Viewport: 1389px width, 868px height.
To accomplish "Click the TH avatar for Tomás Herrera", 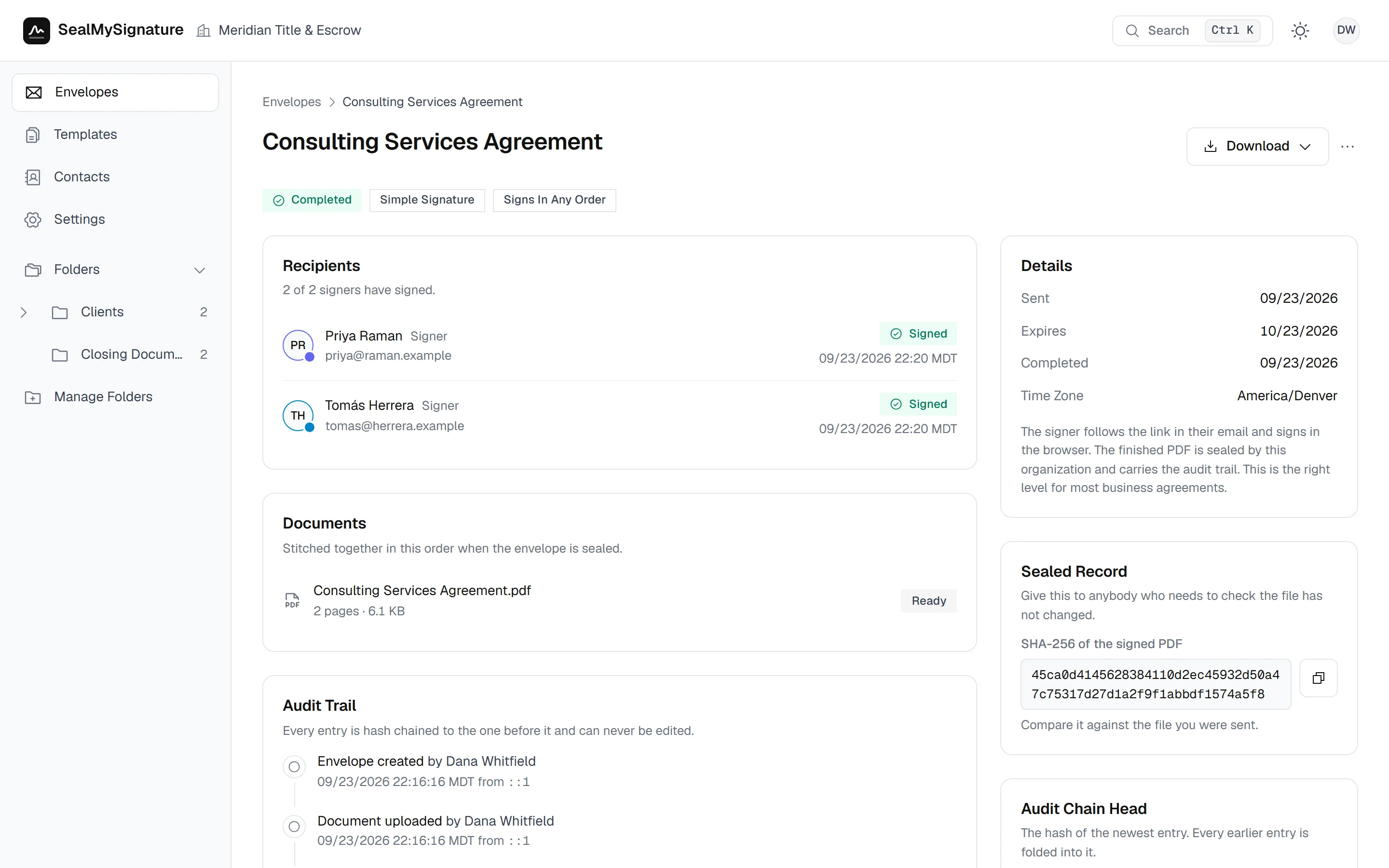I will point(298,415).
